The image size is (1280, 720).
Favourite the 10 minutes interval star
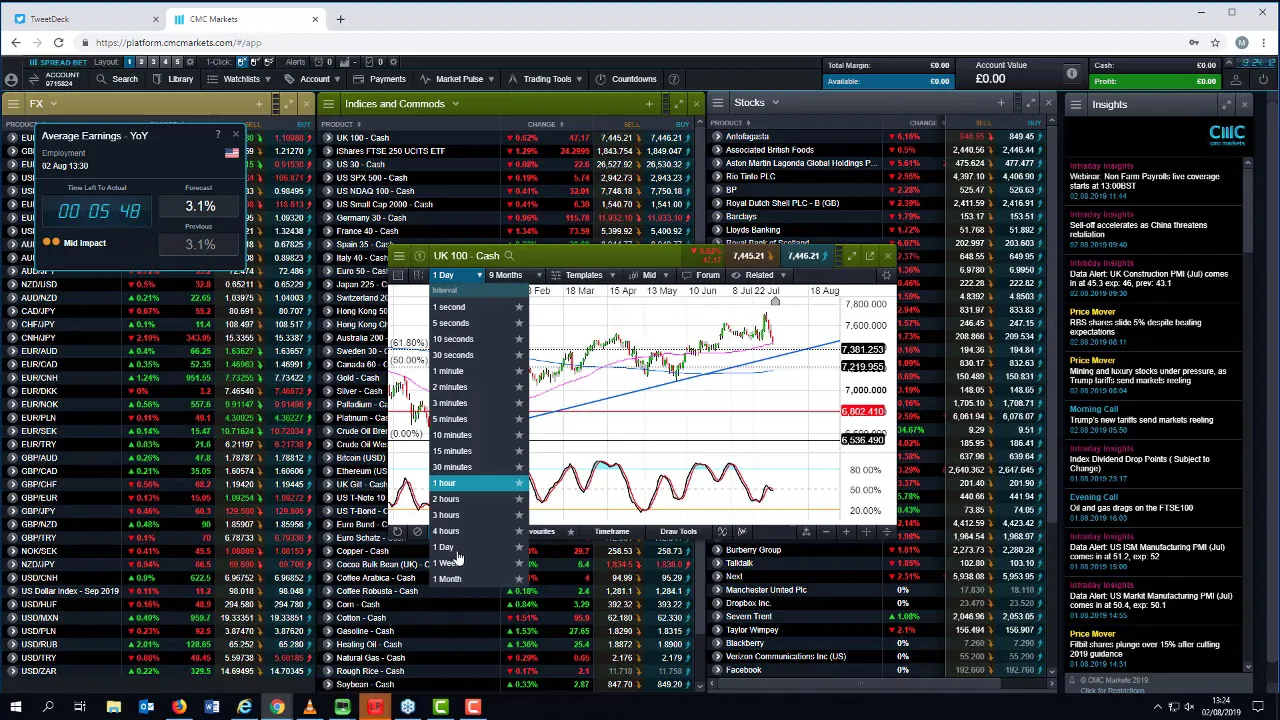click(519, 435)
